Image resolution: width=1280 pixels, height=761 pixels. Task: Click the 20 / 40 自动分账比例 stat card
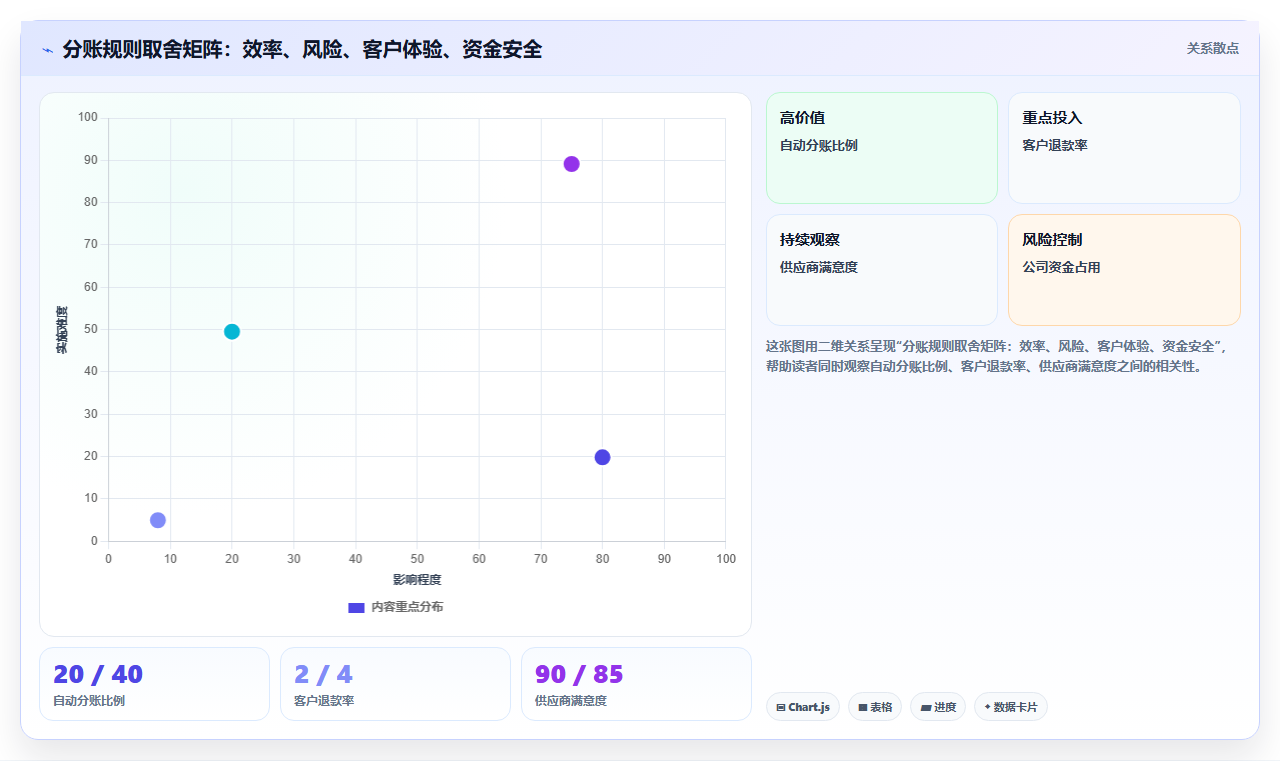click(x=154, y=684)
